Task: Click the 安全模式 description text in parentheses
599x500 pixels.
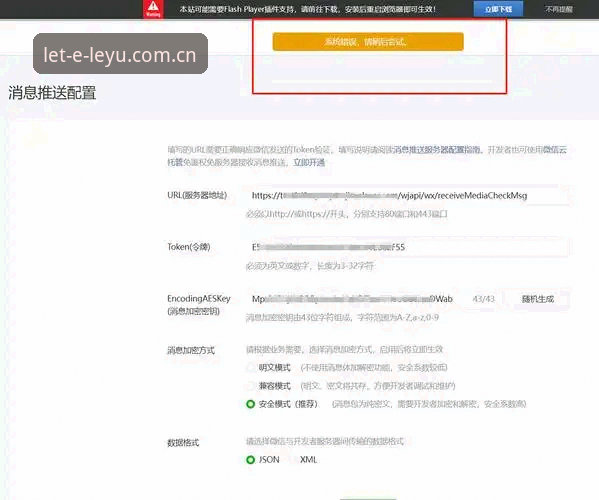Action: (x=429, y=404)
